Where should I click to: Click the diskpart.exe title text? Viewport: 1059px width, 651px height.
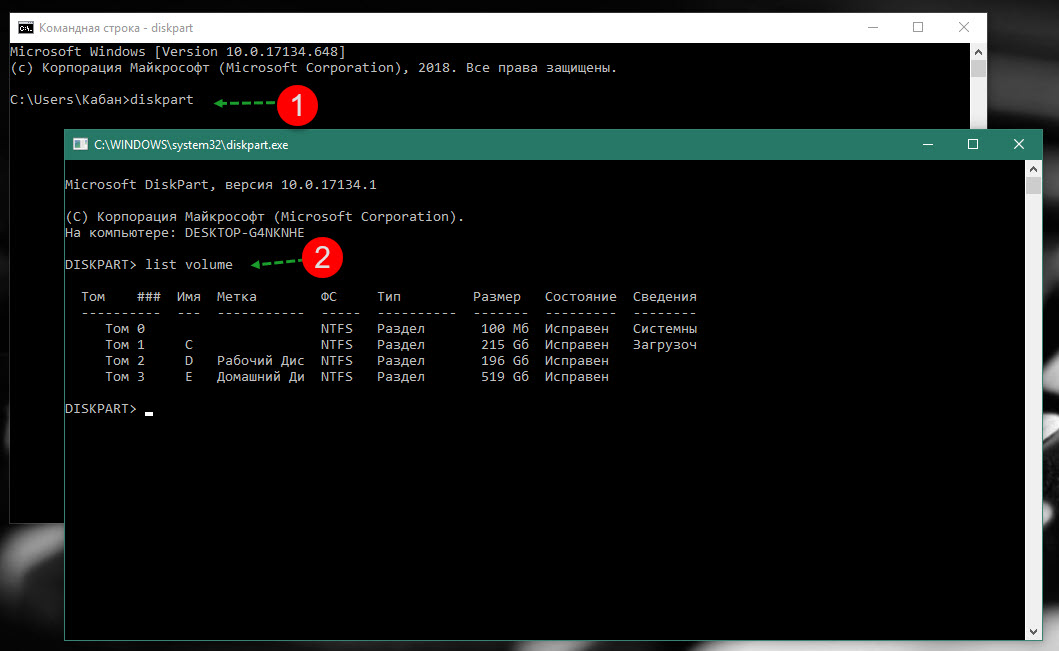tap(191, 145)
